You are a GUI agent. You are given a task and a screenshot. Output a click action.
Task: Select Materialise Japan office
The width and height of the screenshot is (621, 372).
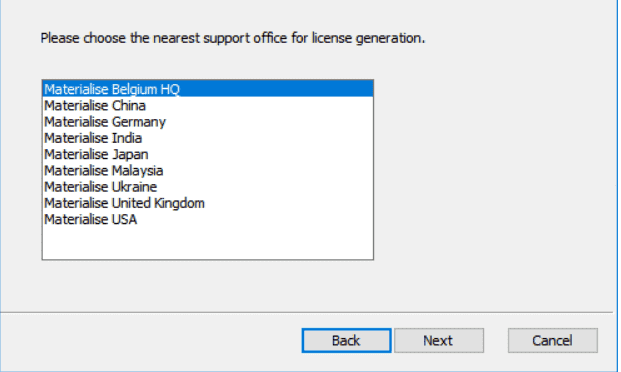pos(208,155)
